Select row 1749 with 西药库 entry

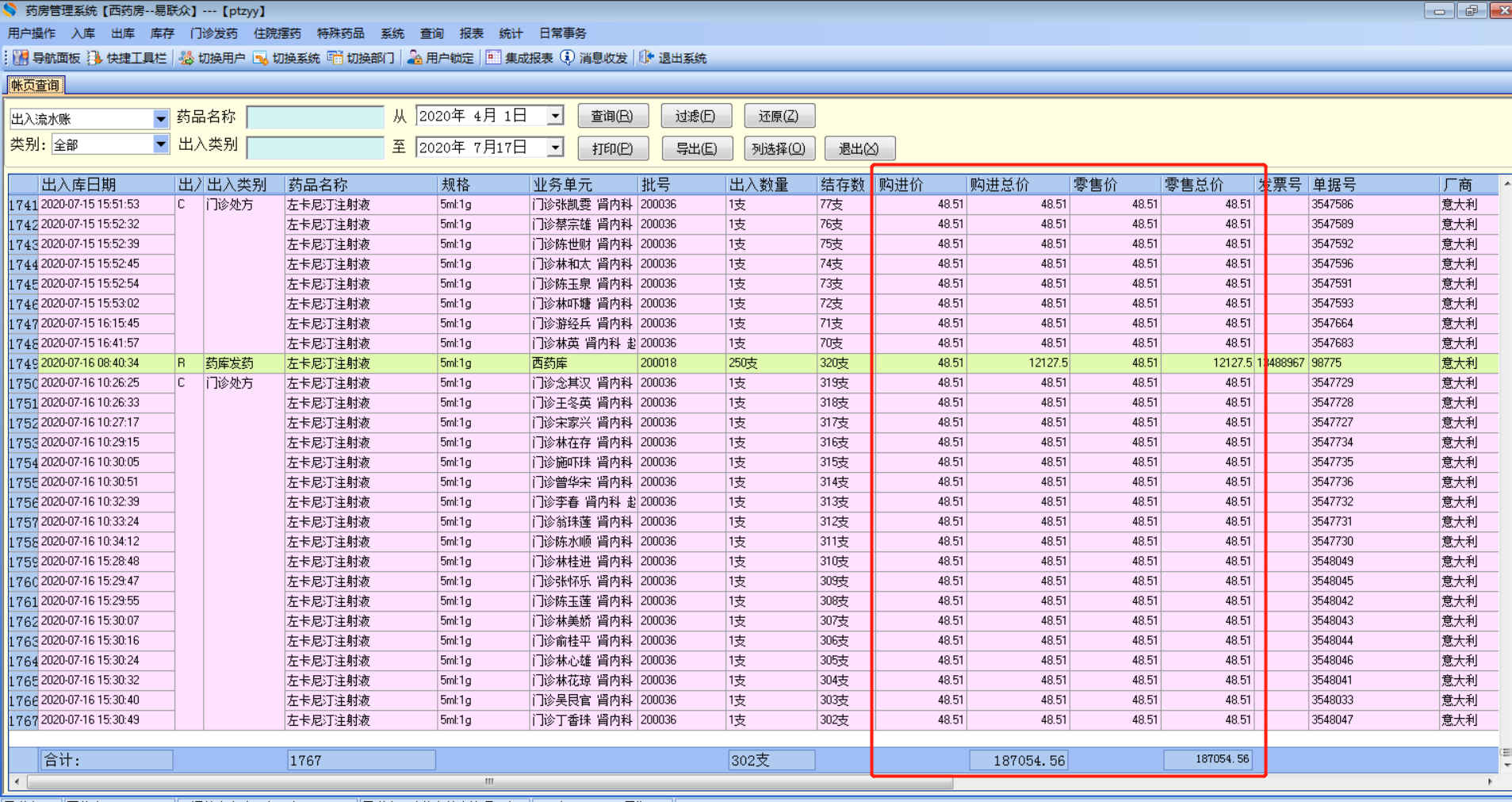pos(753,363)
